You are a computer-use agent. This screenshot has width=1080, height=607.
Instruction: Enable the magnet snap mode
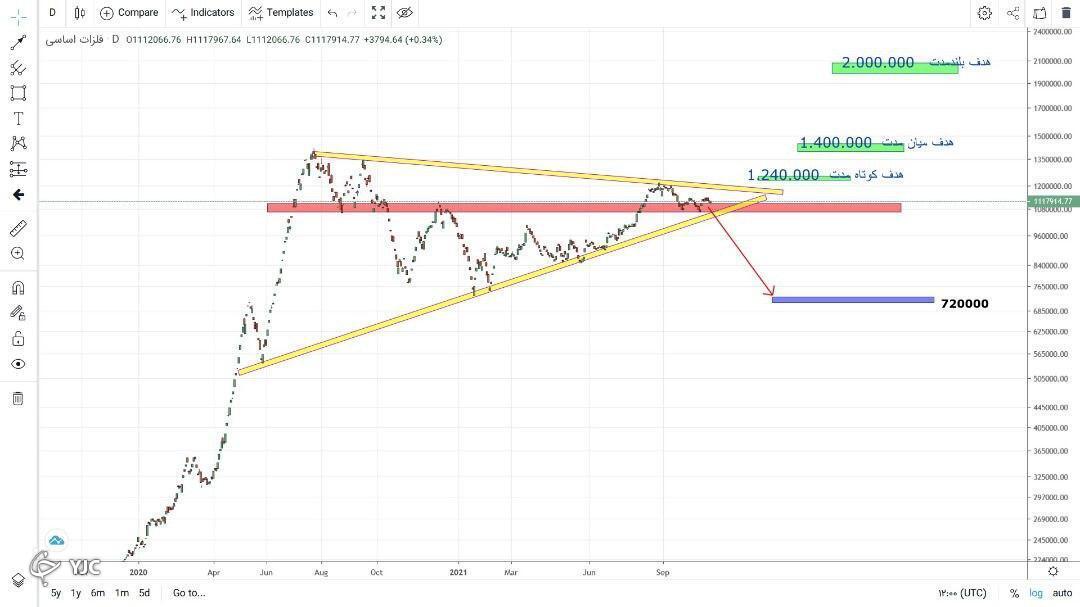18,287
